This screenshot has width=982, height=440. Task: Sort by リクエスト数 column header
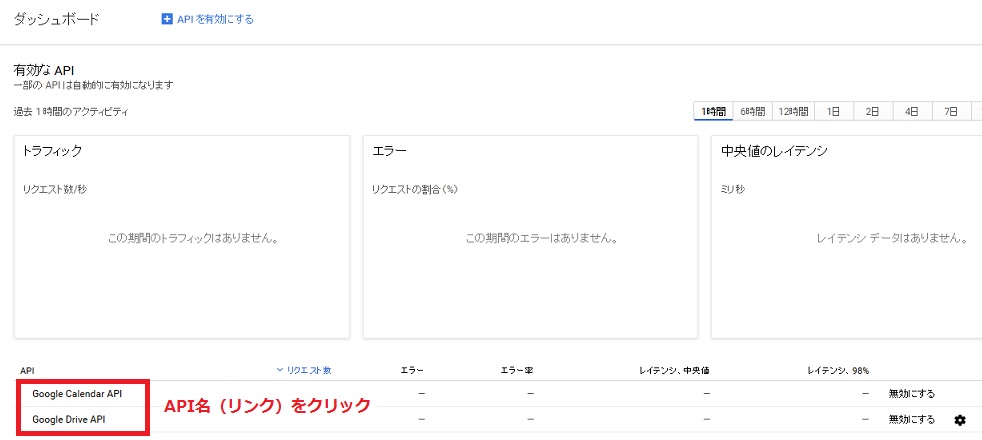click(304, 370)
